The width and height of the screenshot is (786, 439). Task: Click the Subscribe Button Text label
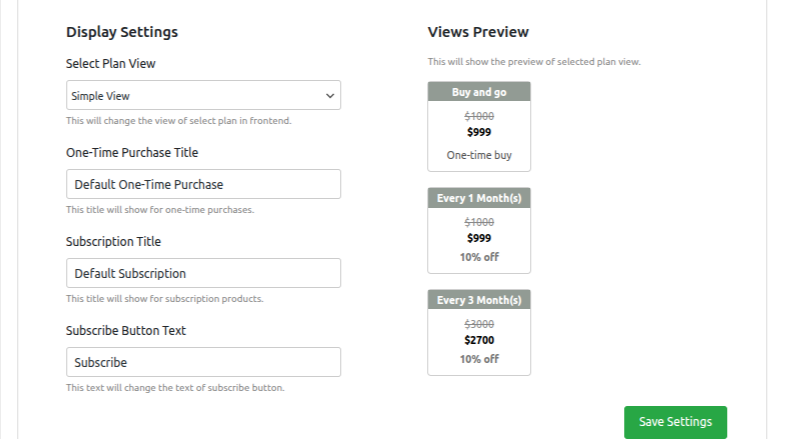[126, 330]
